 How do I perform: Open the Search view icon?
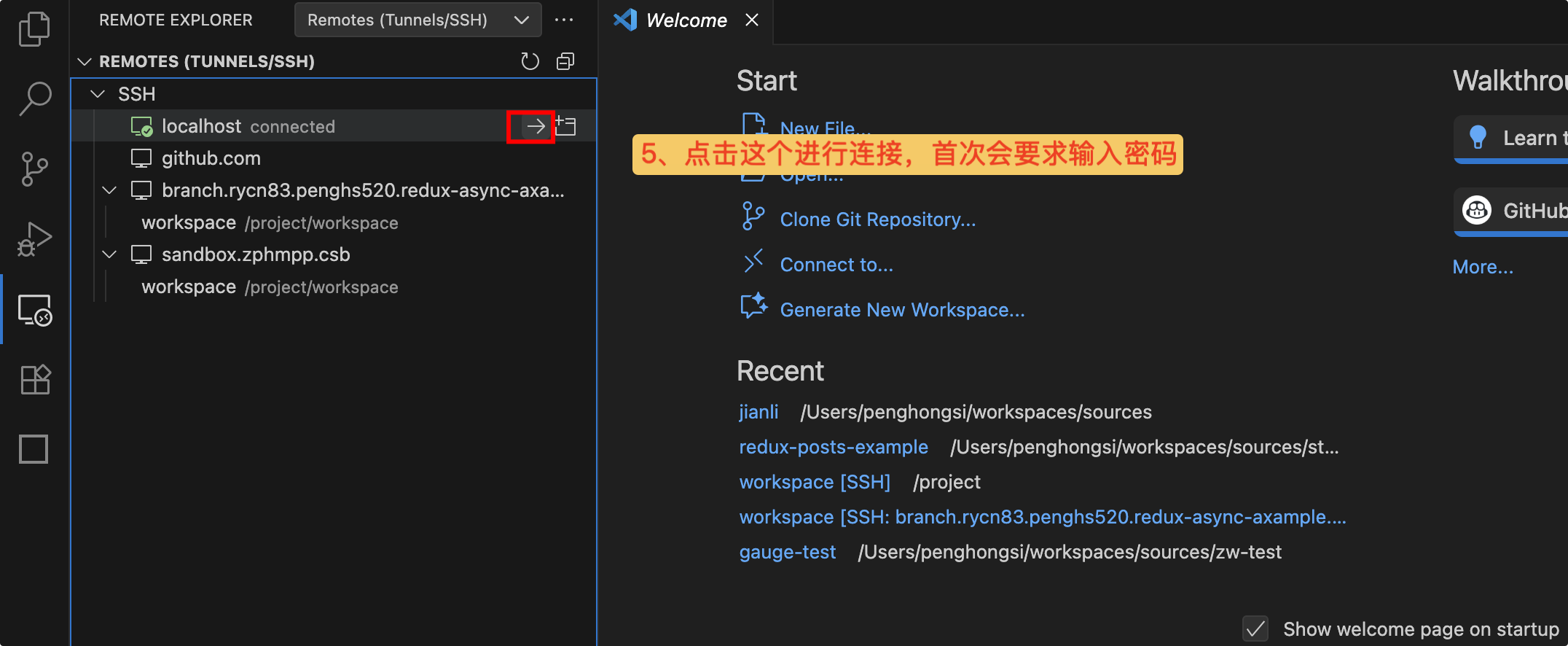34,98
